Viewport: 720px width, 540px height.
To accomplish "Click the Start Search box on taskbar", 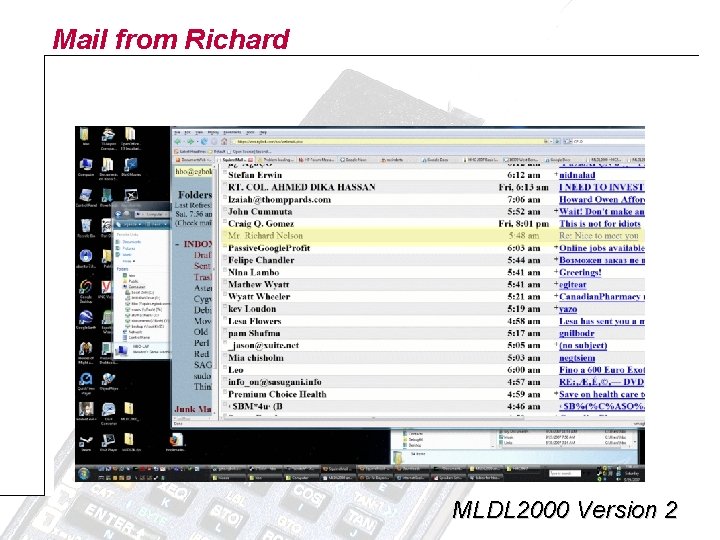I will coord(565,473).
